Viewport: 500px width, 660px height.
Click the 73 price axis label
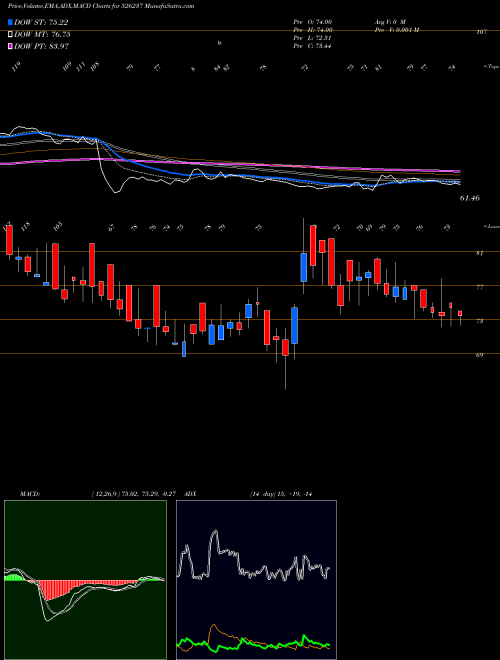(479, 321)
